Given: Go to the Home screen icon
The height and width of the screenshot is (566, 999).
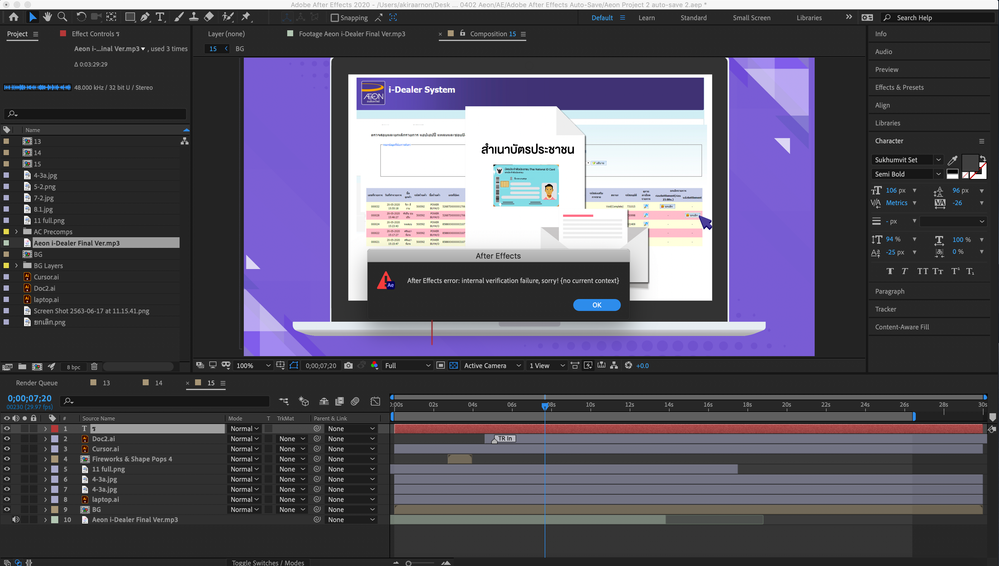Looking at the screenshot, I should pyautogui.click(x=13, y=17).
